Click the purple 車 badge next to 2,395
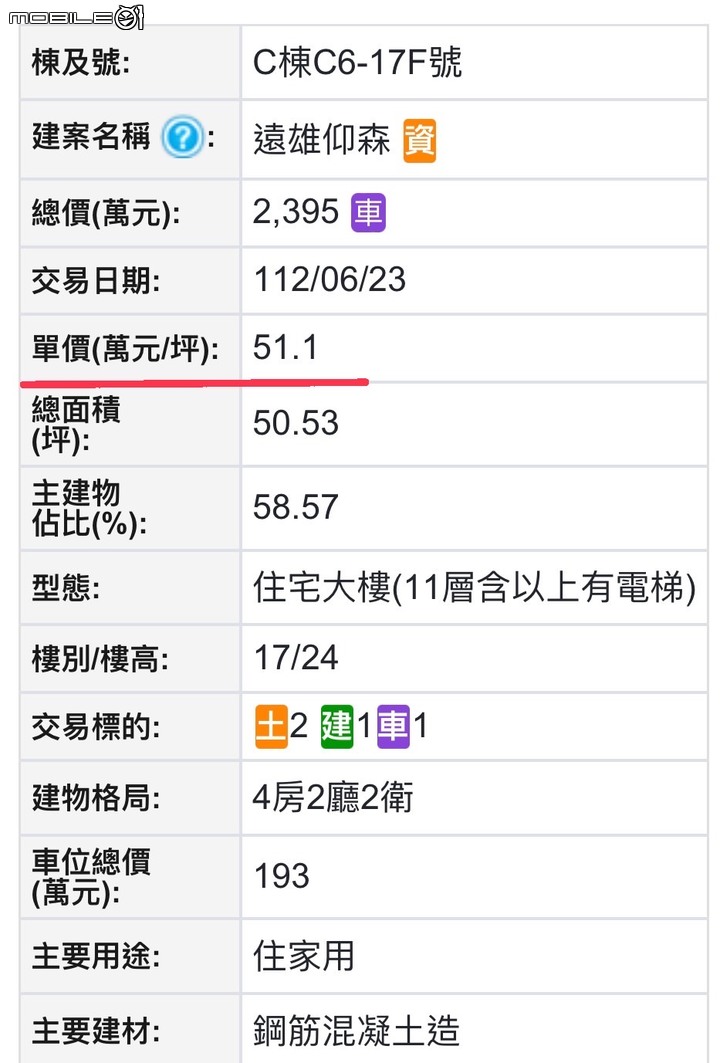The image size is (720, 1063). (368, 212)
